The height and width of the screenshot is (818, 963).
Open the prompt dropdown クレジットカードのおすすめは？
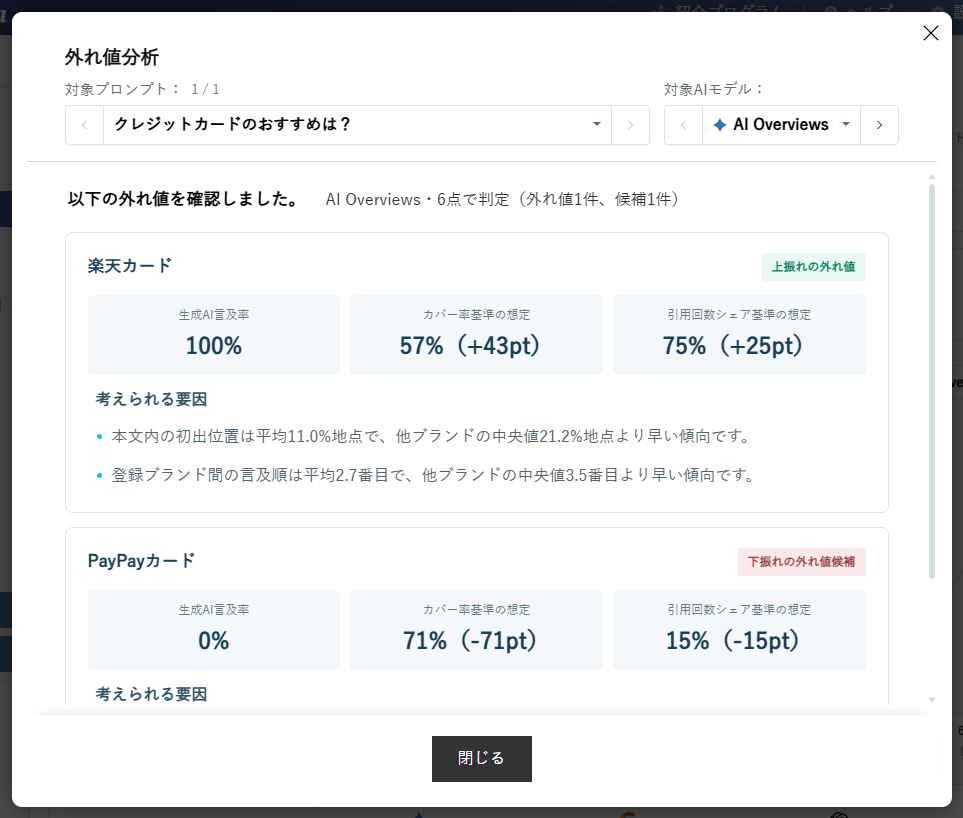click(x=357, y=125)
